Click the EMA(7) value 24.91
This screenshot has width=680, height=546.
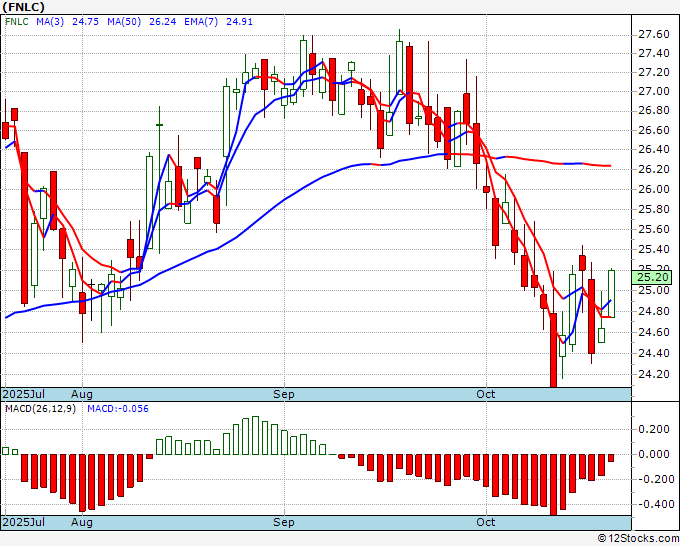(x=239, y=22)
